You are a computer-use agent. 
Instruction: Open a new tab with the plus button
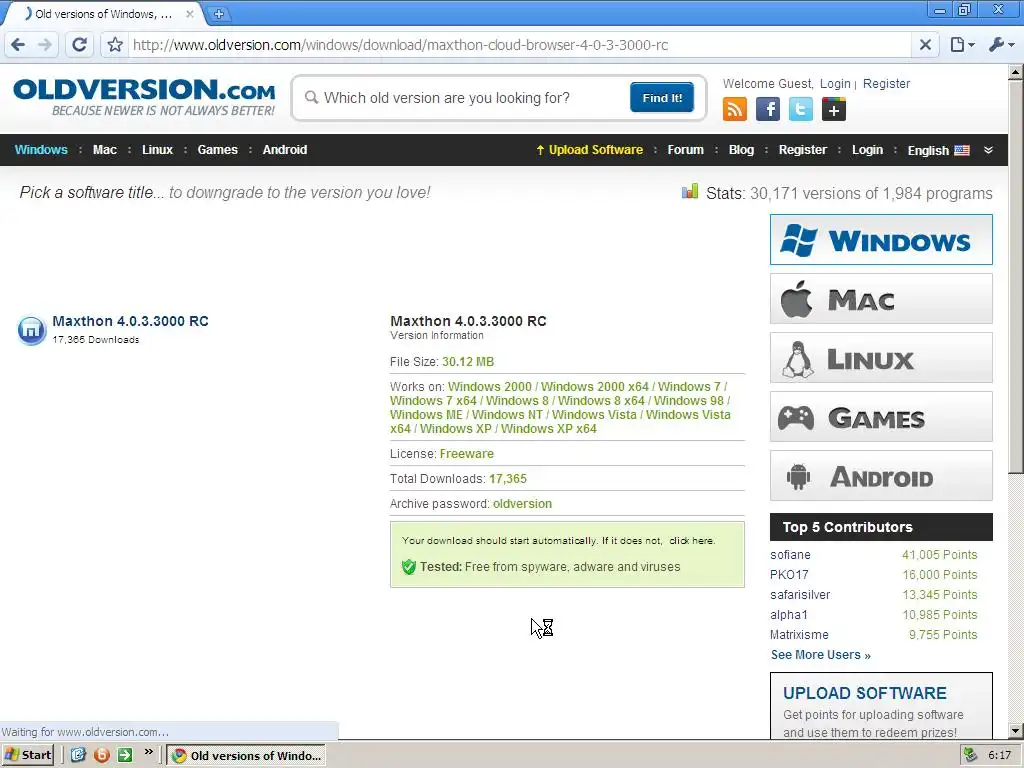219,13
